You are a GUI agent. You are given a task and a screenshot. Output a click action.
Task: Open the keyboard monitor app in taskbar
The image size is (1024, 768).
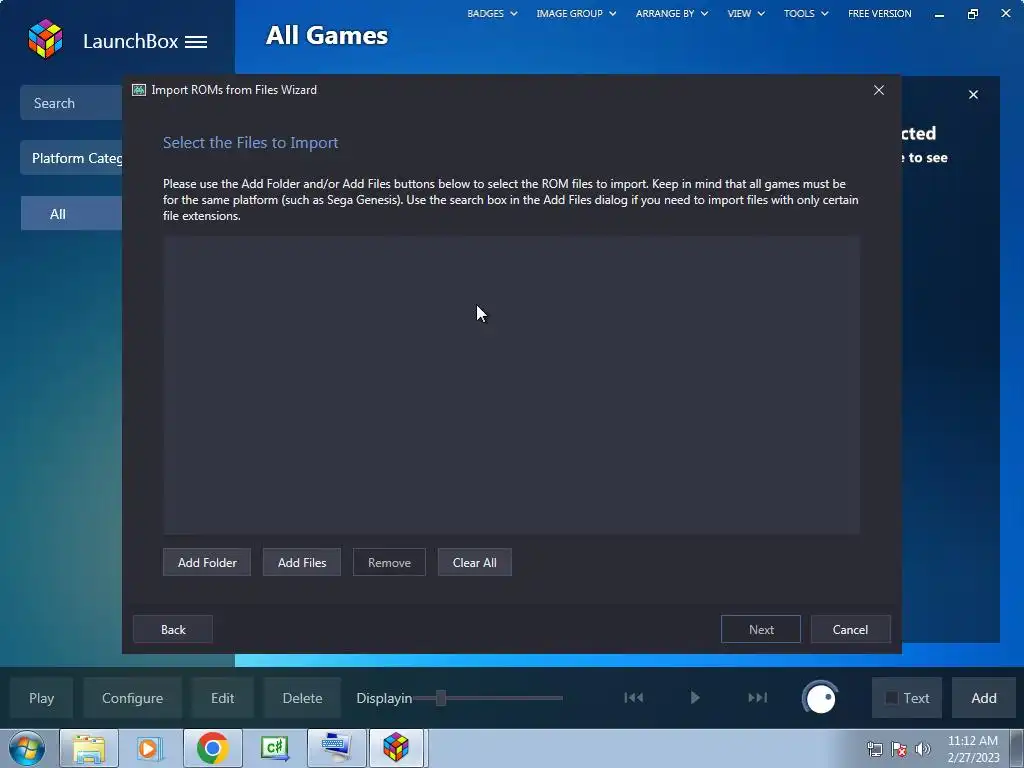click(x=336, y=748)
